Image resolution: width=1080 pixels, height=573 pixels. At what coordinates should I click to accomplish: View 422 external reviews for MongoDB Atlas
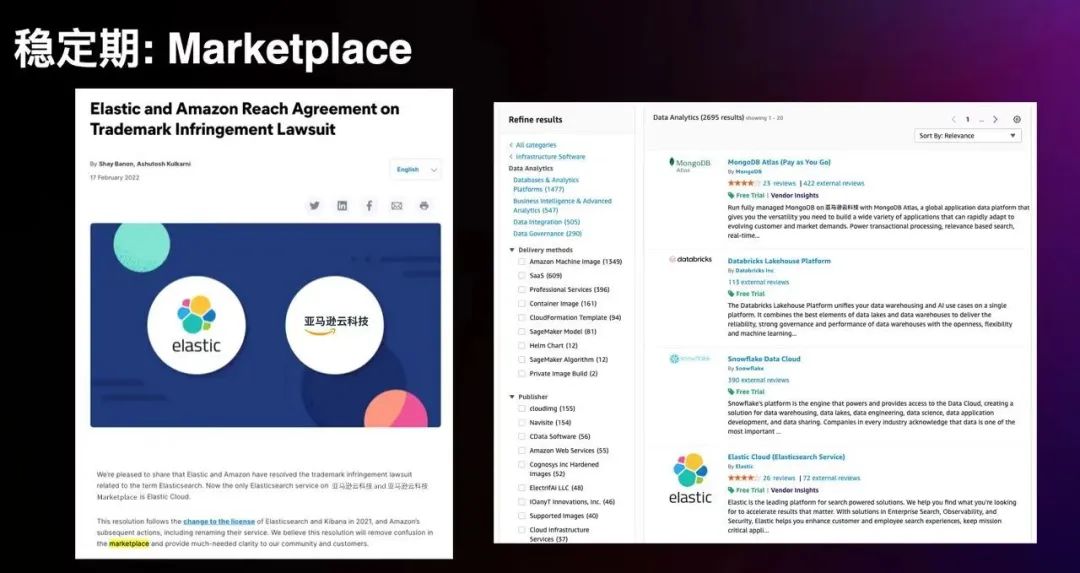833,183
